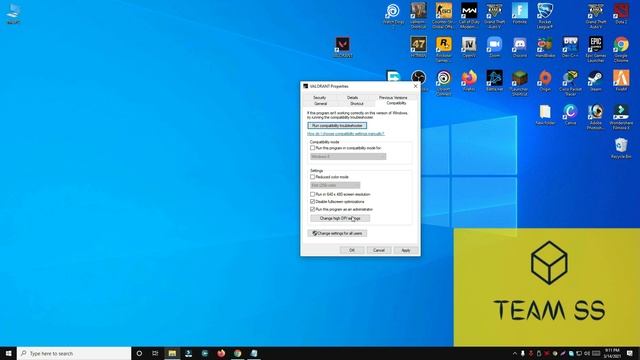Open the Discord desktop icon
The image size is (640, 360).
coord(520,47)
